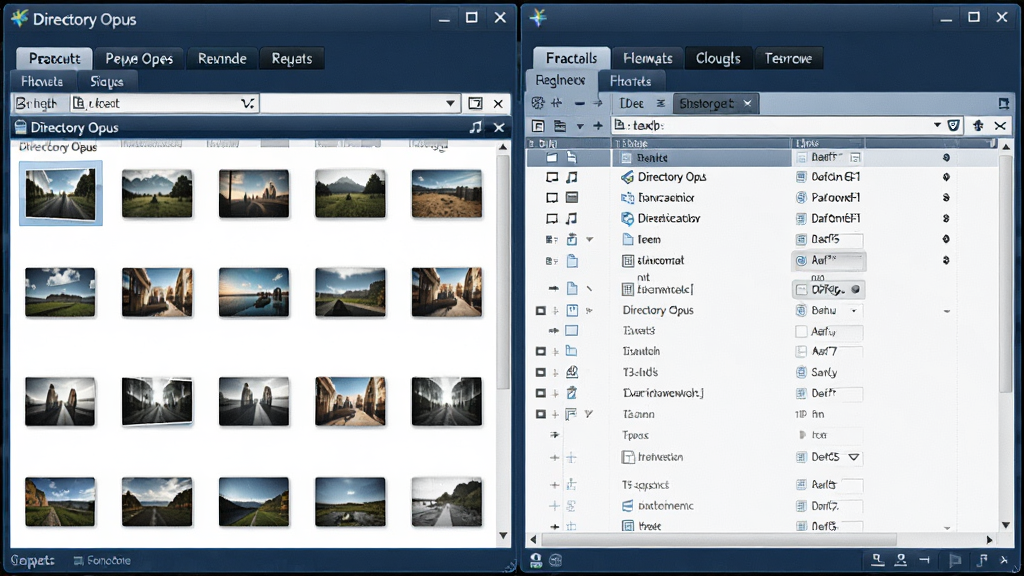Switch to the Reyats tab
This screenshot has height=576, width=1024.
click(x=292, y=59)
